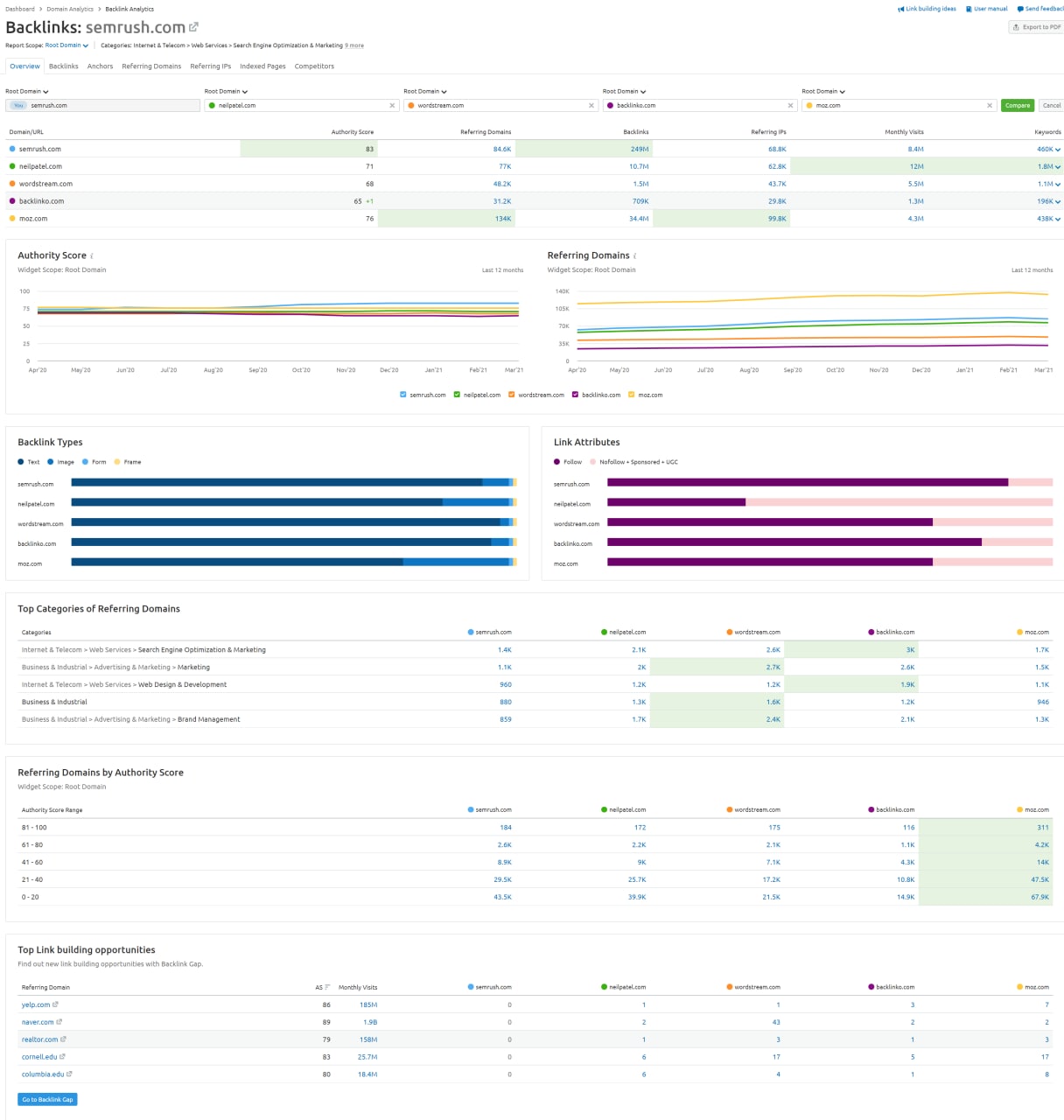
Task: Click semrush.com Follow bar in Link Attributes
Action: point(808,482)
